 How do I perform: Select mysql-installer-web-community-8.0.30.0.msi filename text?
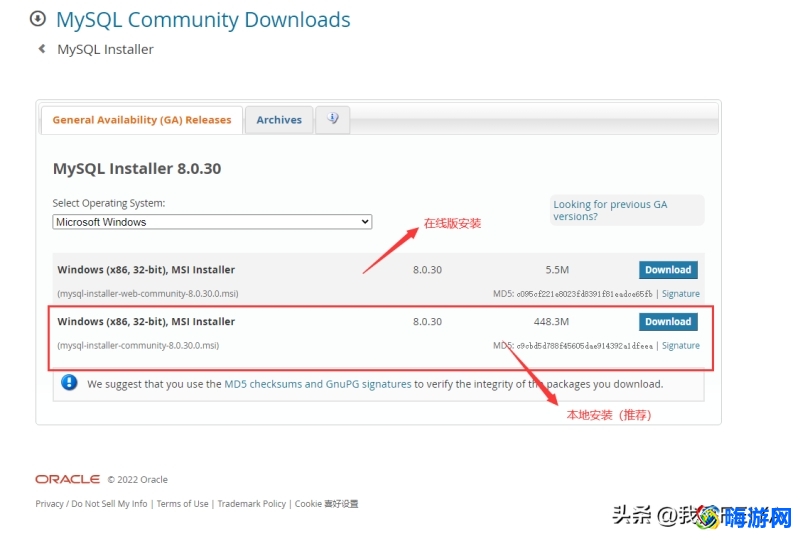[148, 293]
